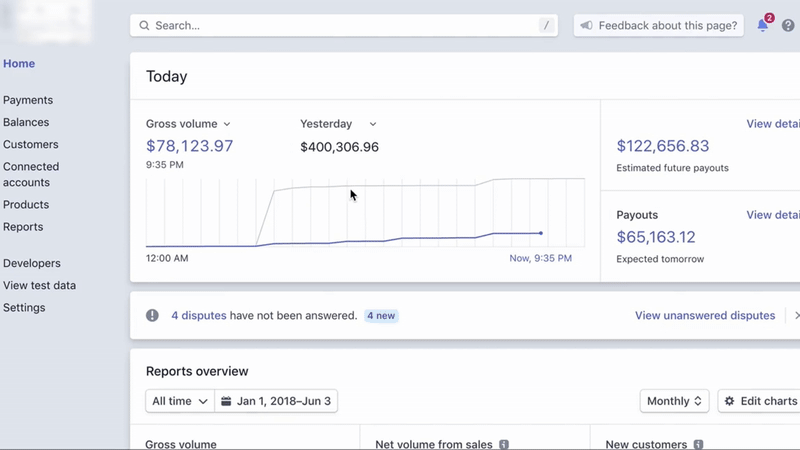Screen dimensions: 800x450
Task: Click Feedback about this page button
Action: [x=659, y=26]
